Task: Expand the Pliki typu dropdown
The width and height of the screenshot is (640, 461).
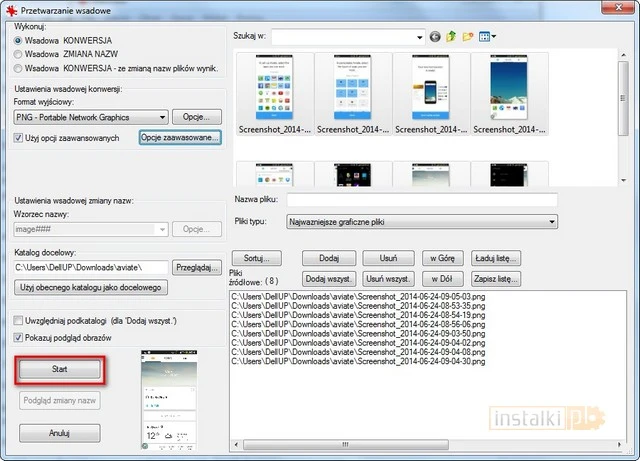Action: [551, 222]
